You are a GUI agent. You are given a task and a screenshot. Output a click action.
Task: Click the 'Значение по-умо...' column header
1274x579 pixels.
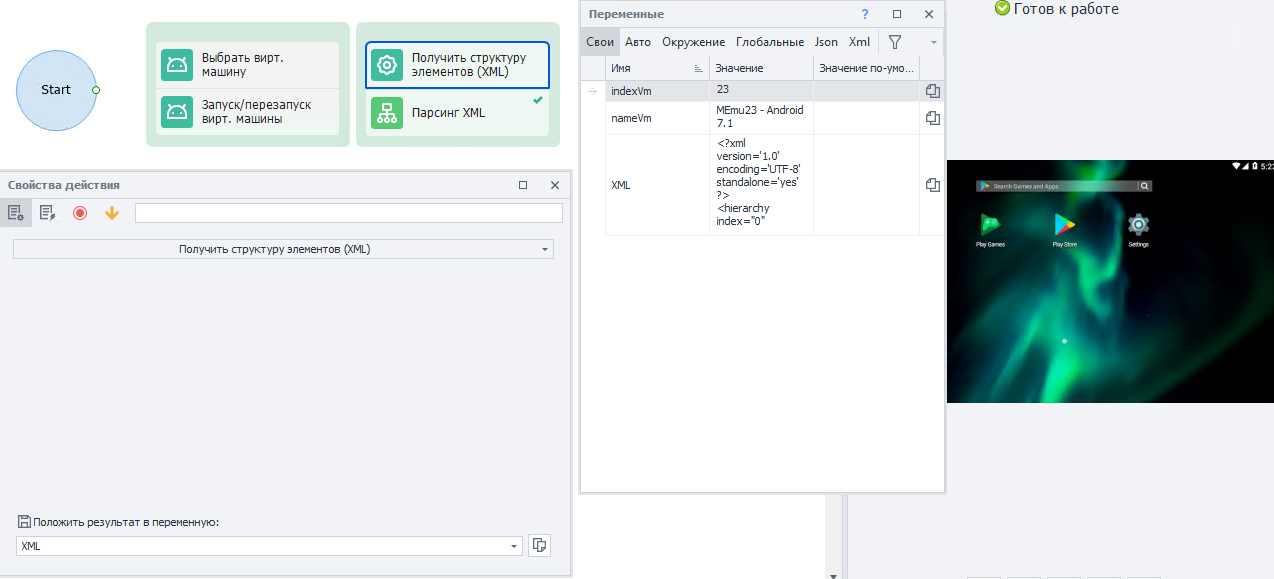click(866, 68)
